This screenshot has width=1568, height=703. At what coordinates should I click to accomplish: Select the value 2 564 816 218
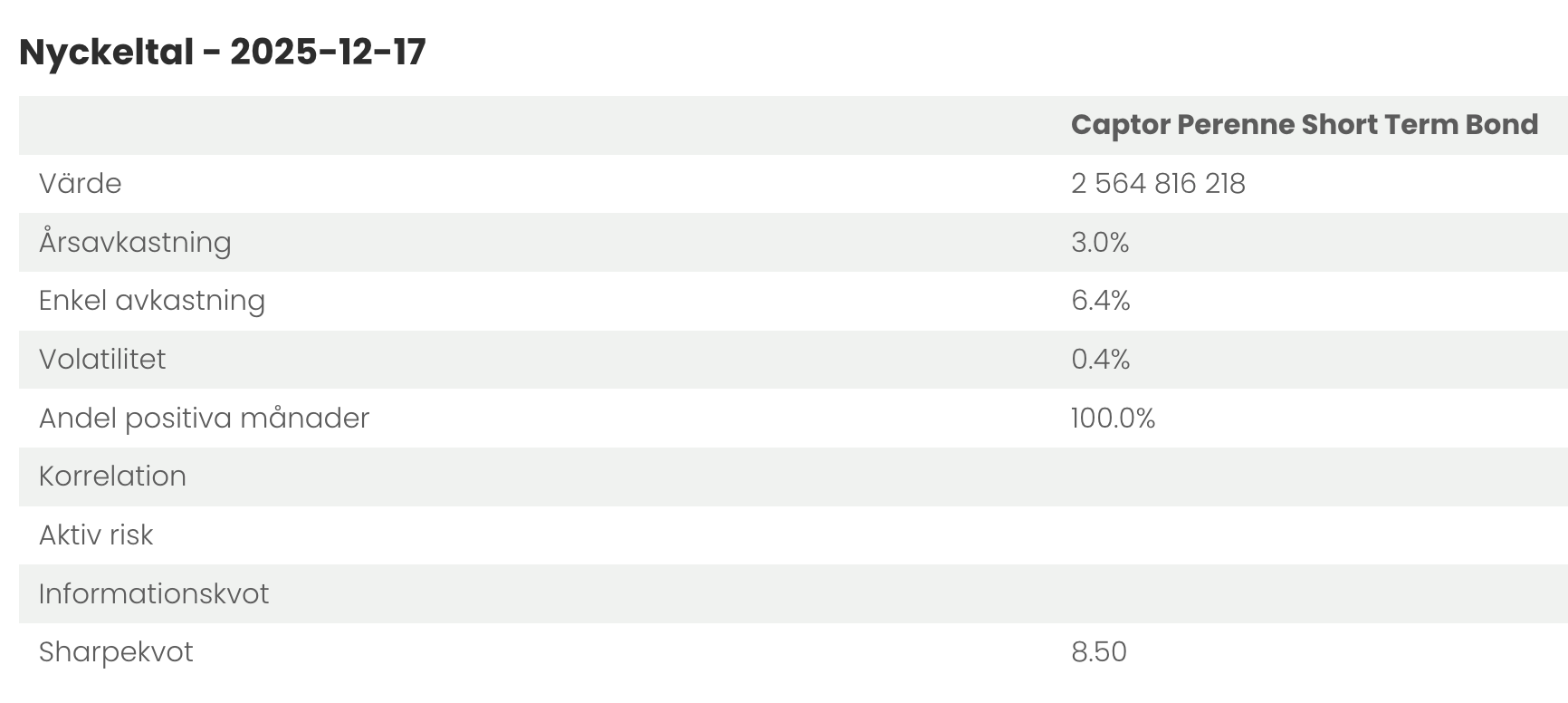click(x=1158, y=184)
